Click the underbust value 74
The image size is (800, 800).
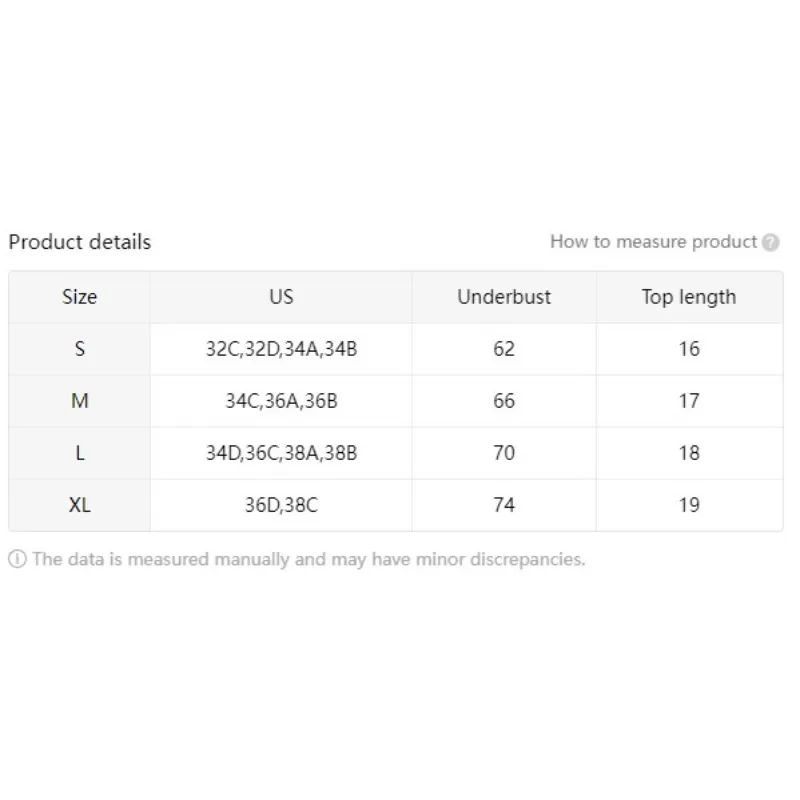[504, 505]
